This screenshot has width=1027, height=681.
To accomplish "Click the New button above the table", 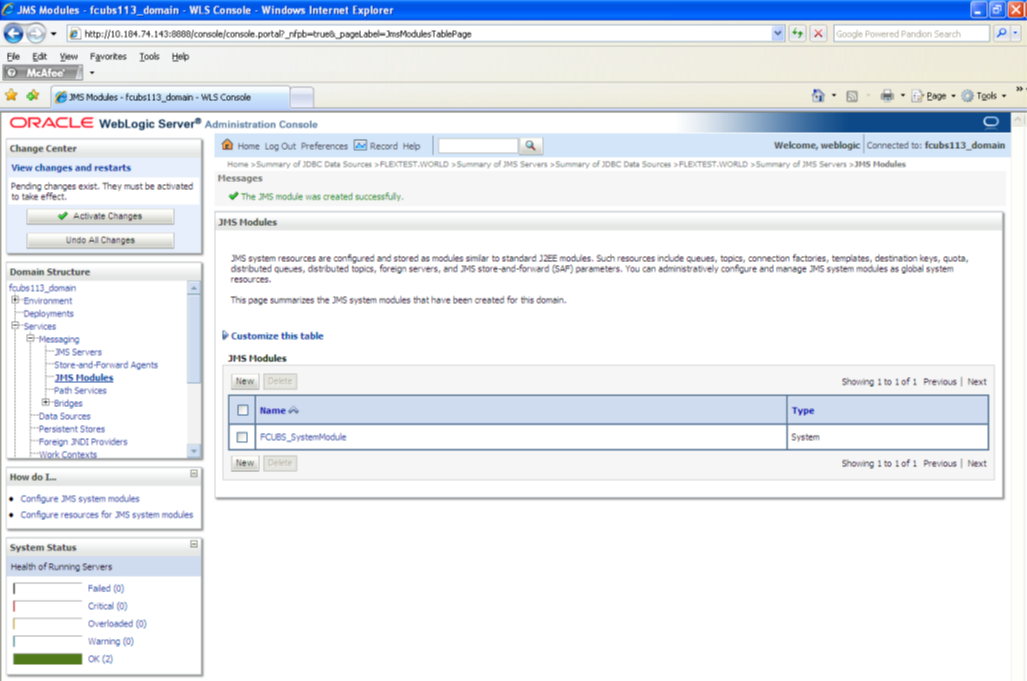I will pos(245,381).
